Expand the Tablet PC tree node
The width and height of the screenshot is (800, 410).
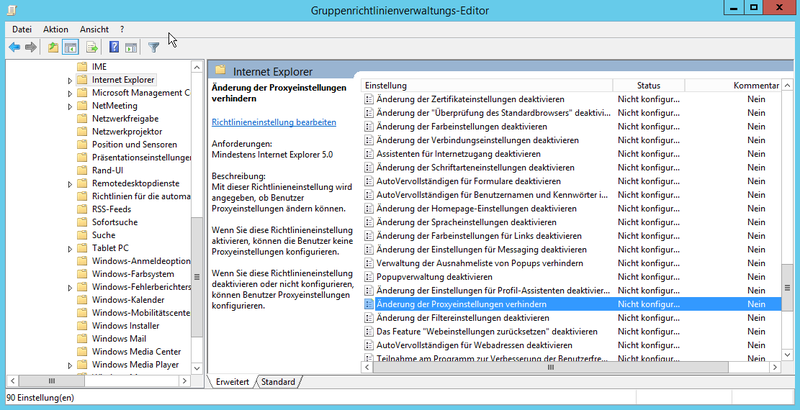[69, 248]
